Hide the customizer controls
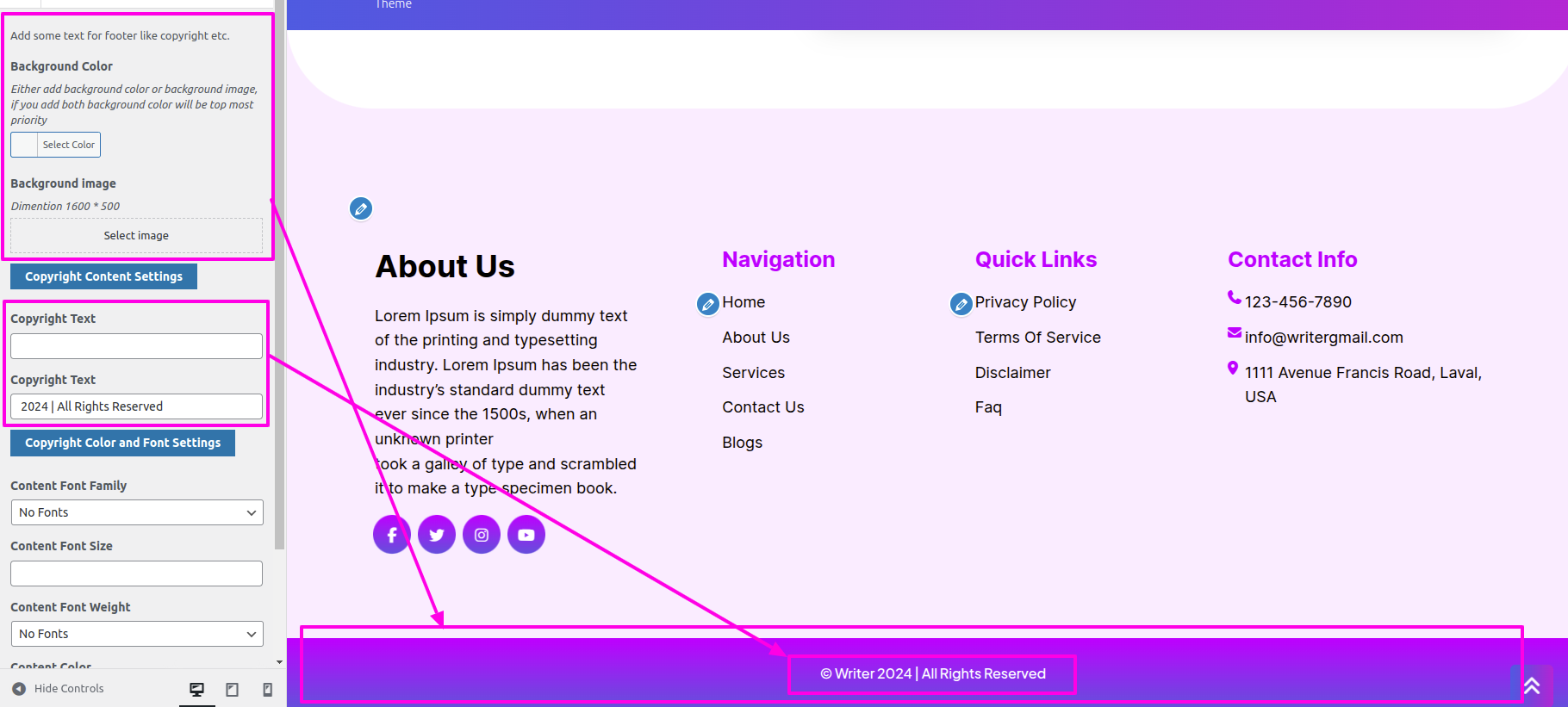The width and height of the screenshot is (1568, 707). (x=58, y=689)
